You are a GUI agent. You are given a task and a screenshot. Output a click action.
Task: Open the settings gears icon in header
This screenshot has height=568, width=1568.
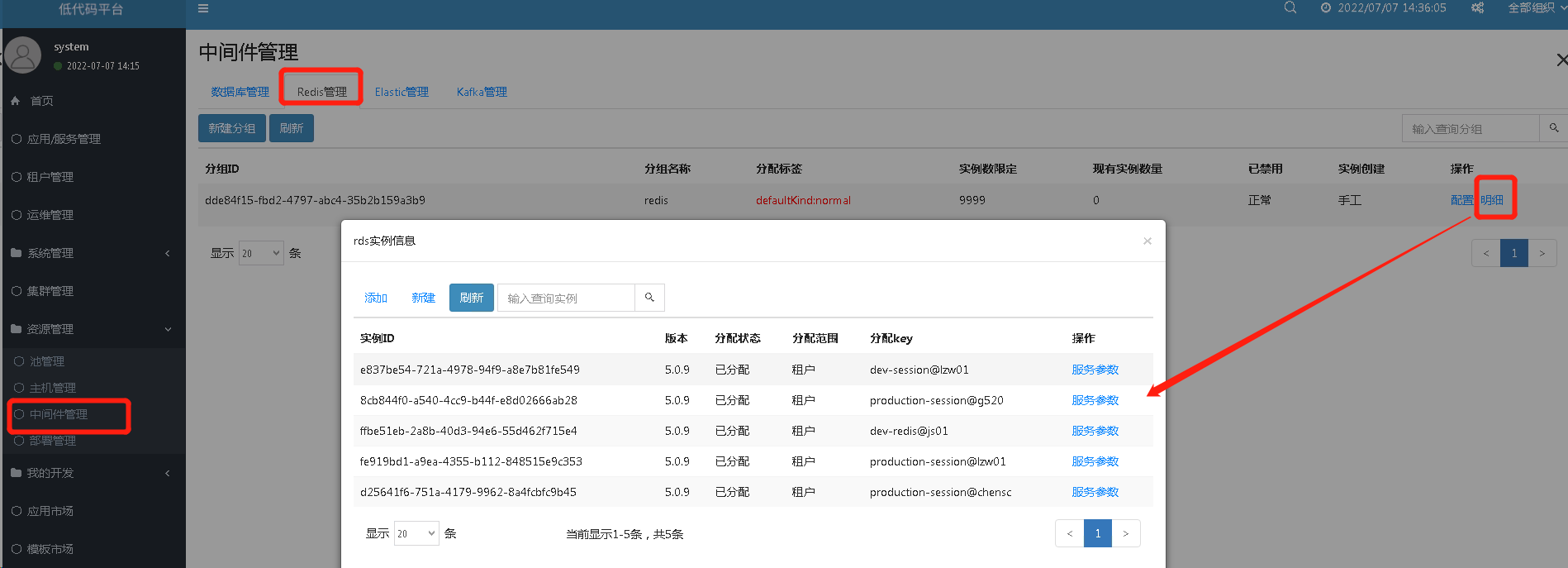[1477, 8]
